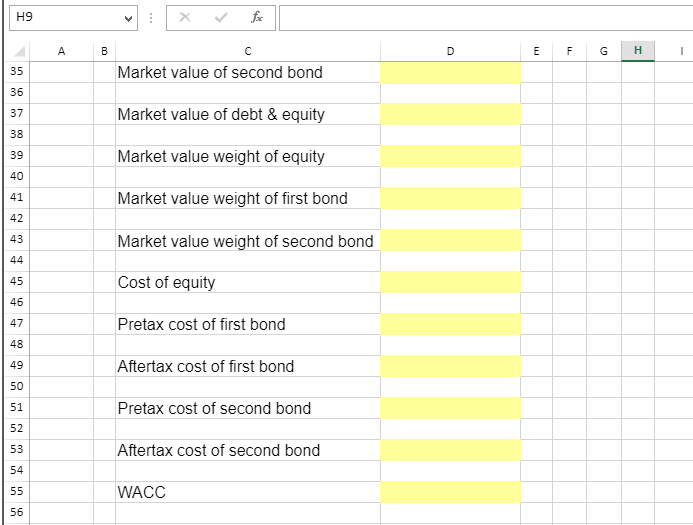Select yellow cell D47 beside Pretax first bond

coord(450,324)
